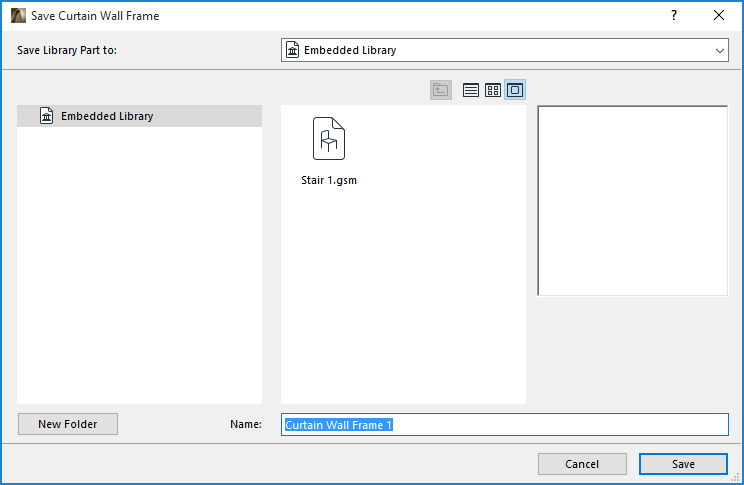The image size is (744, 485).
Task: Switch to large icons view
Action: click(x=515, y=90)
